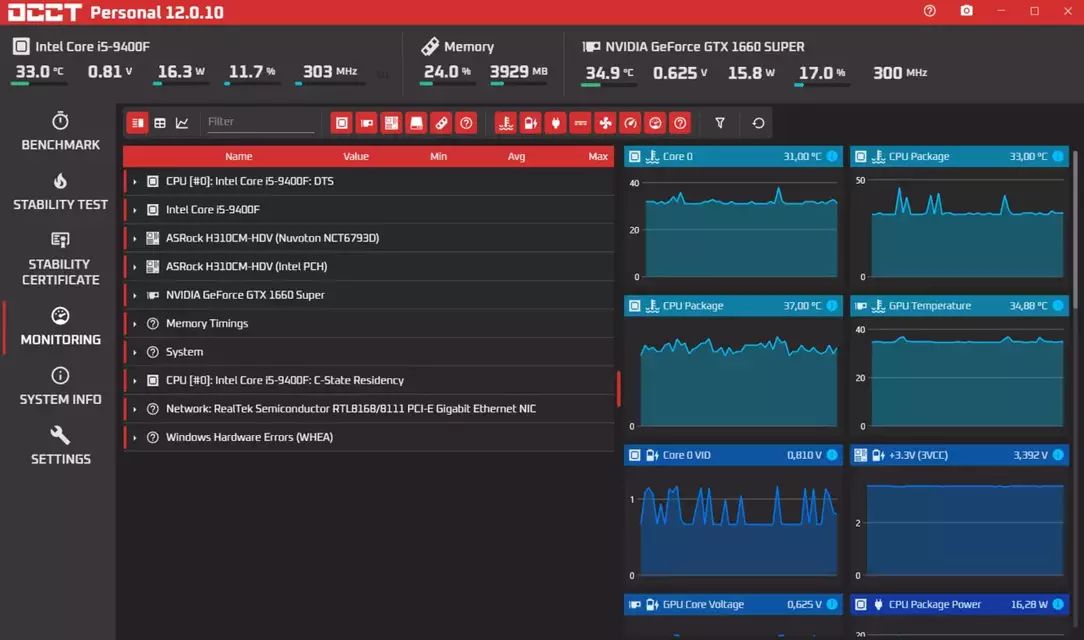Click blue circle on Core 0 VID graph

(x=832, y=455)
